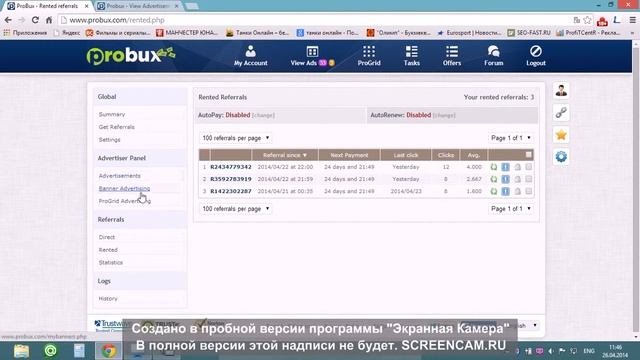The height and width of the screenshot is (360, 640).
Task: Open Statistics under Referrals in the sidebar
Action: (111, 263)
